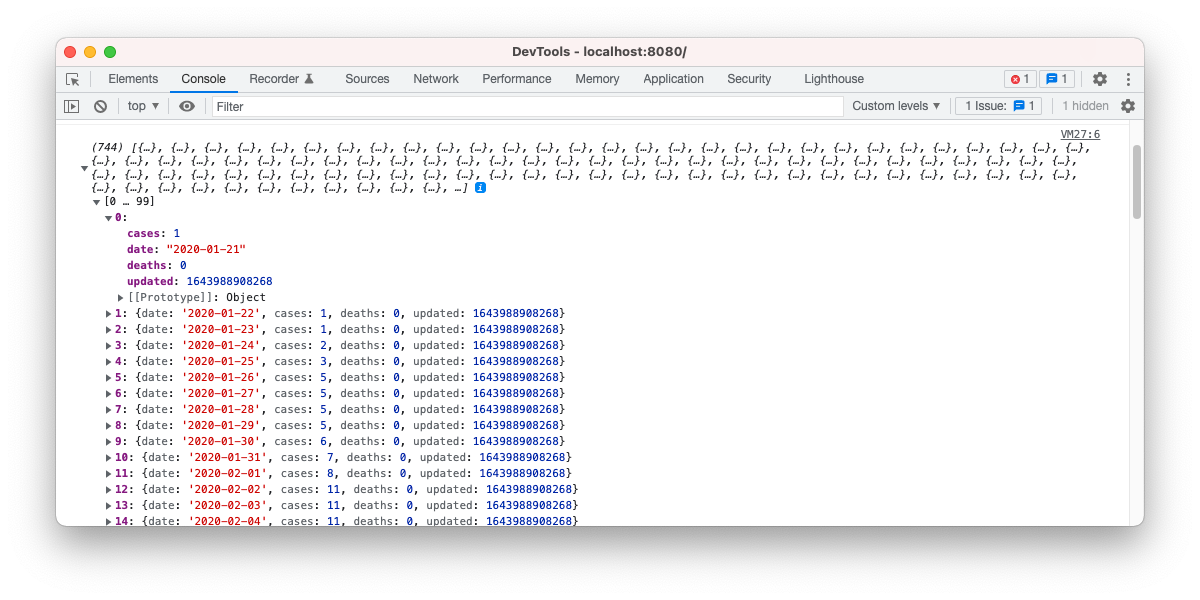1200x600 pixels.
Task: Open the three-dot customize DevTools menu
Action: click(x=1128, y=79)
